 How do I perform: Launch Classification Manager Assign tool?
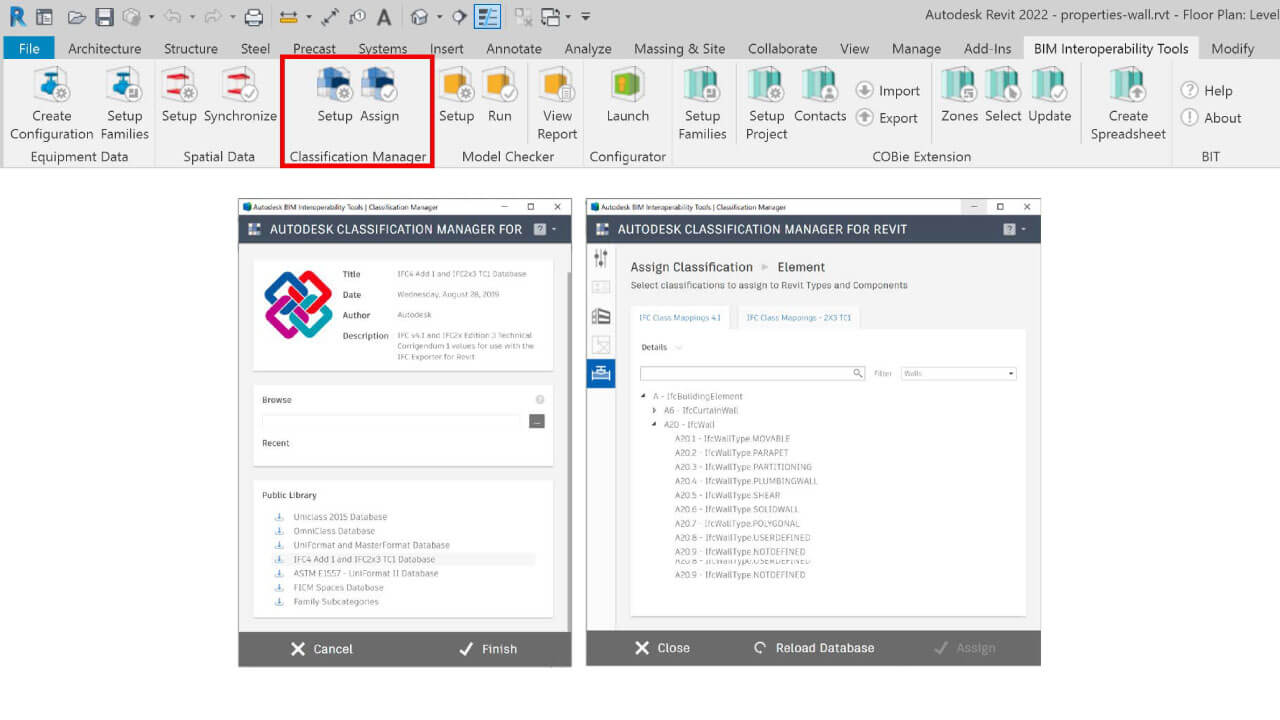(379, 96)
